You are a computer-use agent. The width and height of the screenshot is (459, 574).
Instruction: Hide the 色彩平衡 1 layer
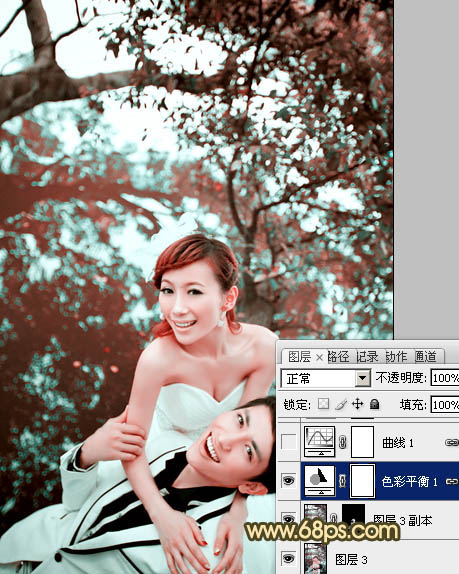(x=288, y=480)
